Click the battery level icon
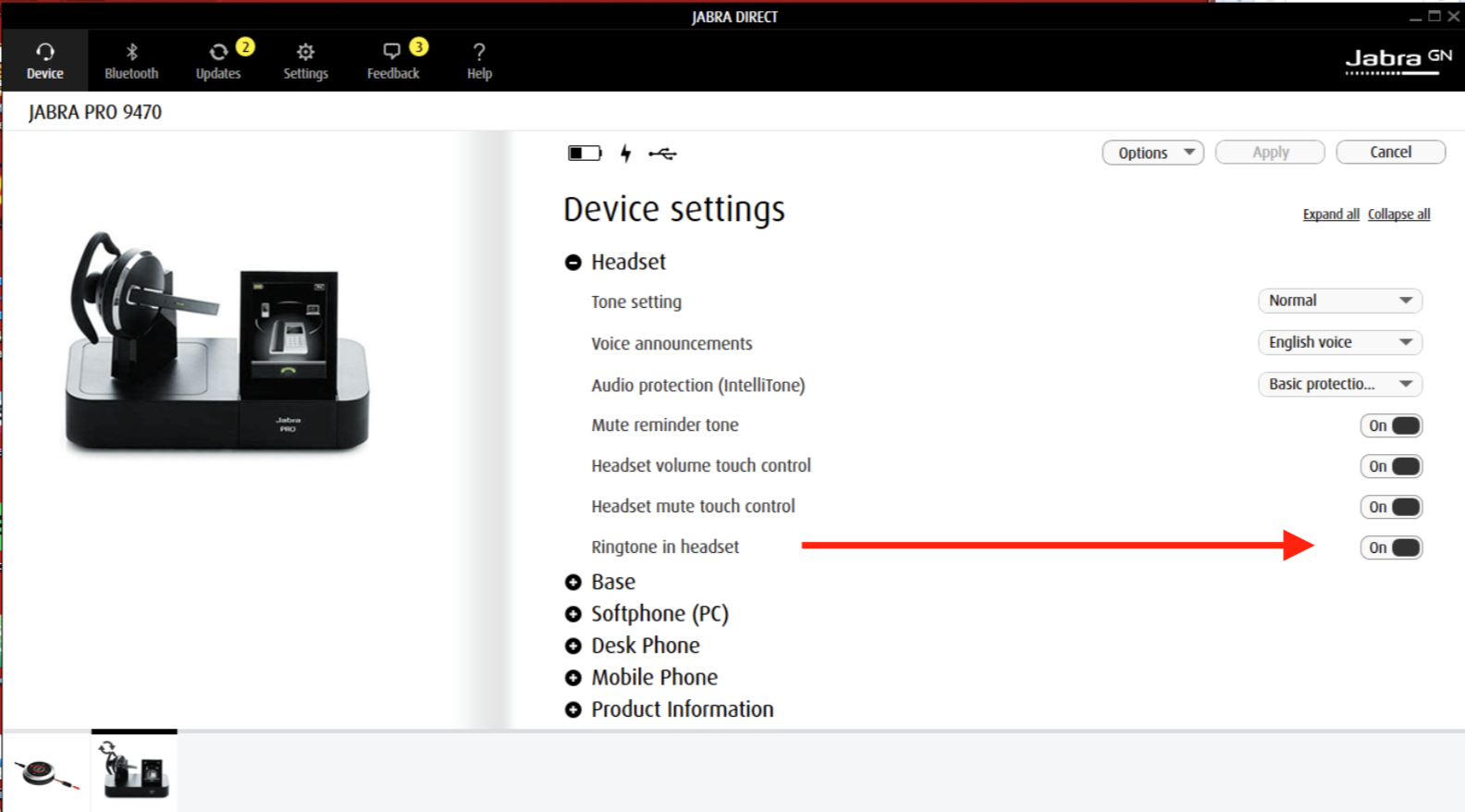The width and height of the screenshot is (1465, 812). tap(585, 153)
